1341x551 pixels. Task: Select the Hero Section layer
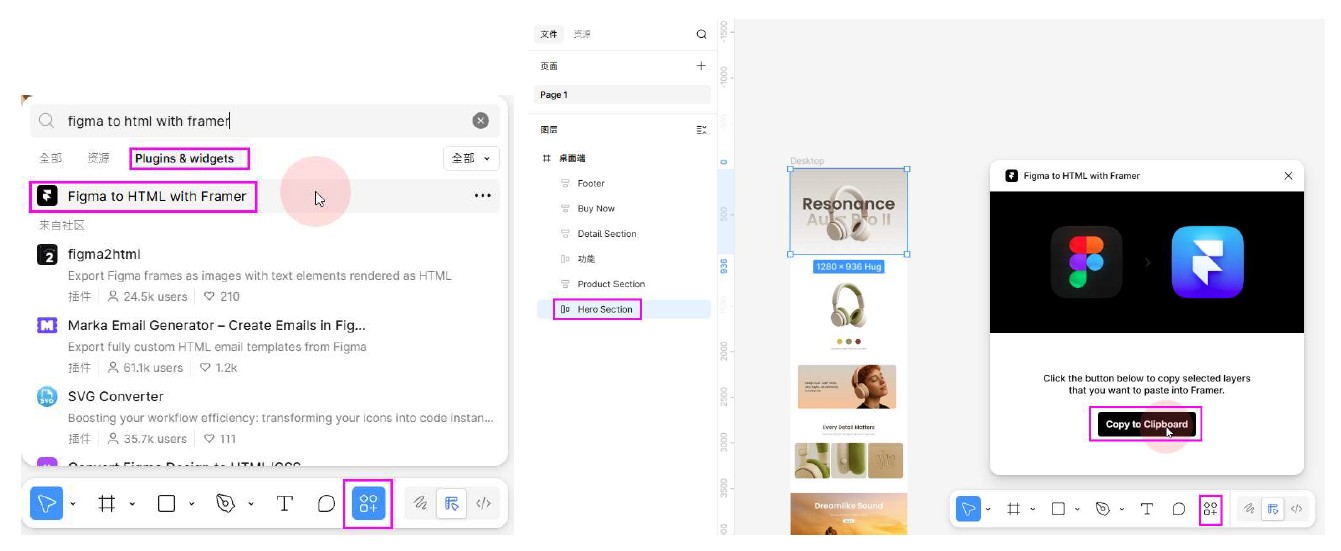point(604,309)
